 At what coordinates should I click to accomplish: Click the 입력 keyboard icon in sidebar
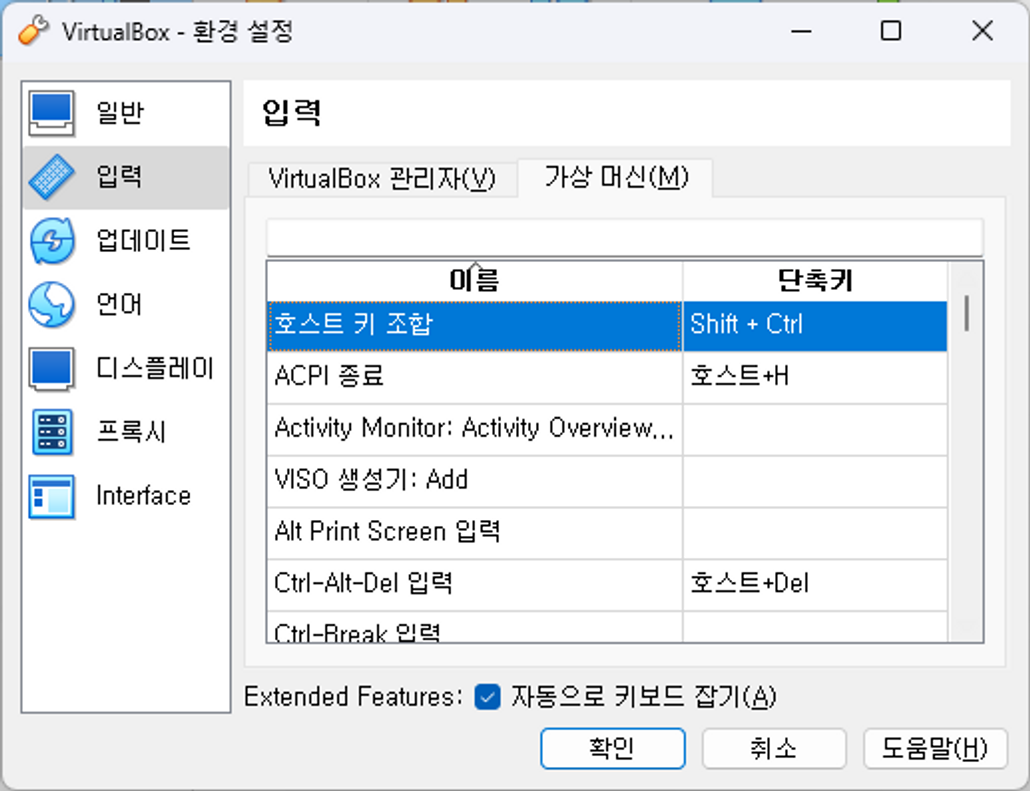[51, 177]
